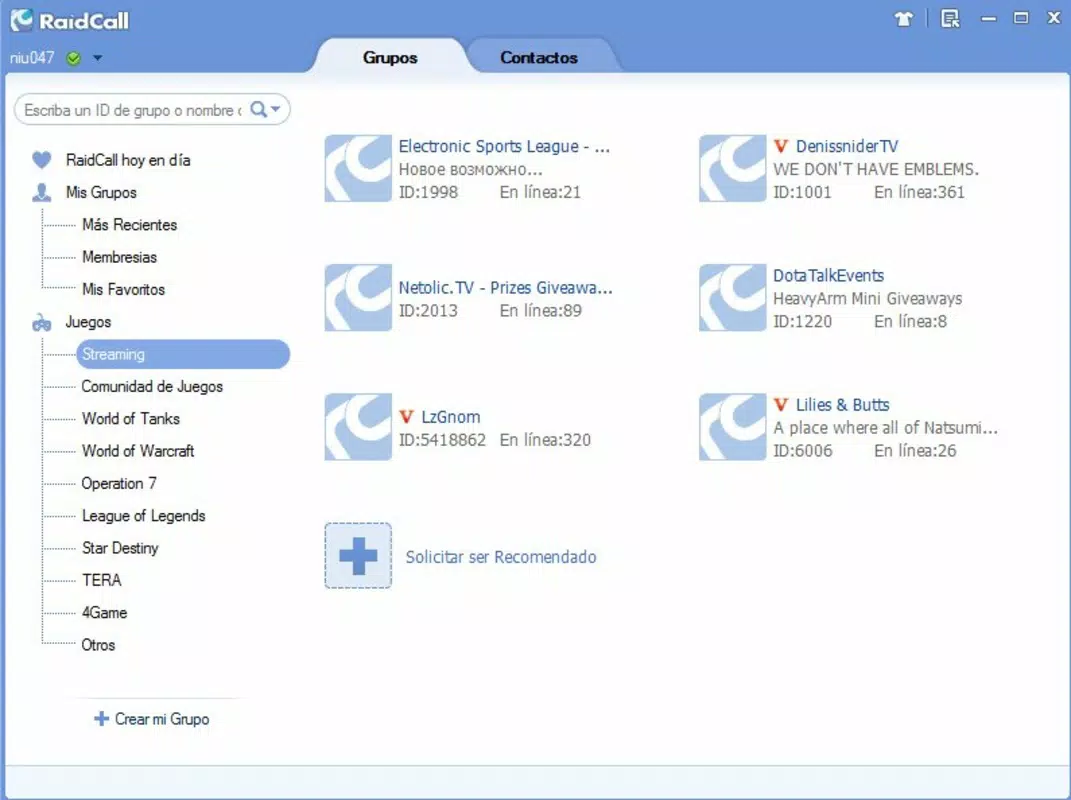Minimize the RaidCall window
The width and height of the screenshot is (1071, 800).
click(x=988, y=19)
